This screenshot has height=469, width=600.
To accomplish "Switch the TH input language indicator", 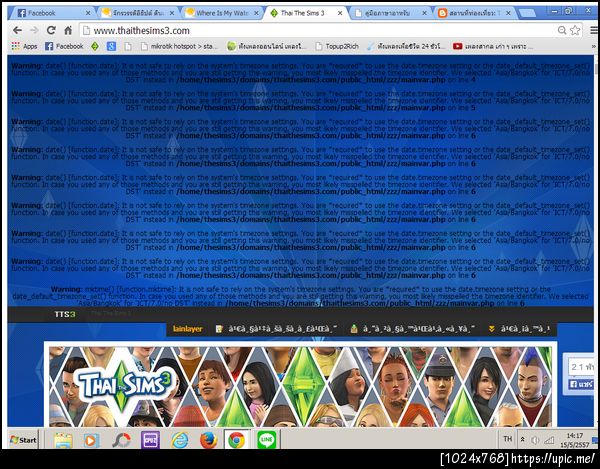I will coord(507,439).
